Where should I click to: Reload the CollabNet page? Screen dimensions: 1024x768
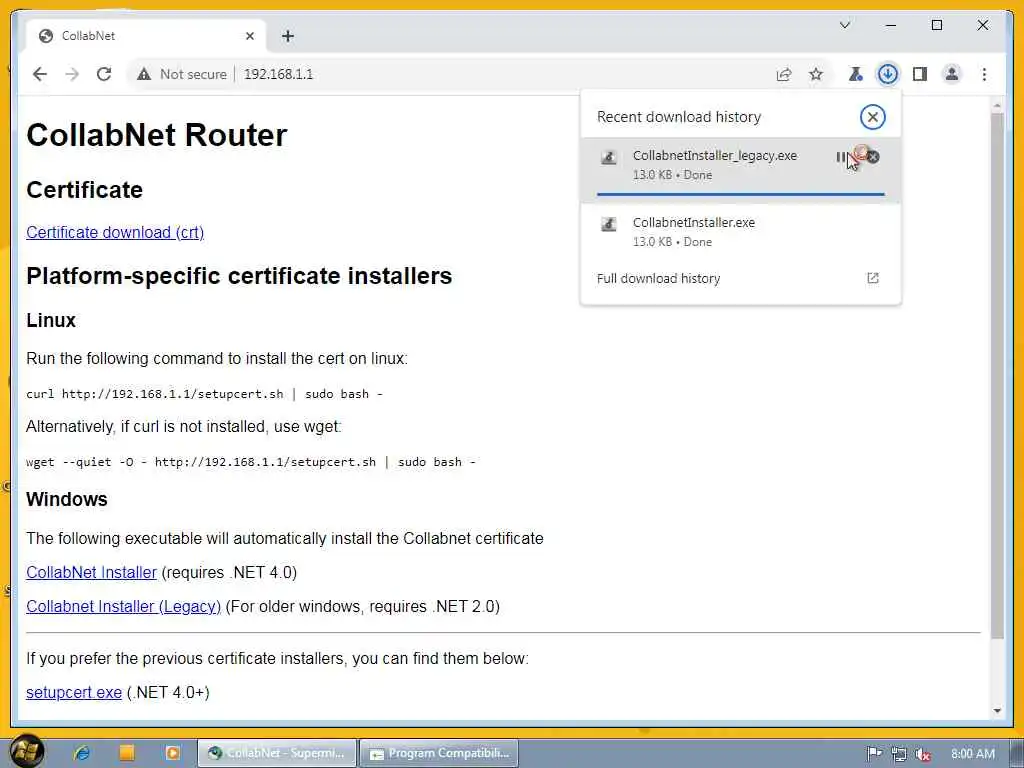pos(104,74)
